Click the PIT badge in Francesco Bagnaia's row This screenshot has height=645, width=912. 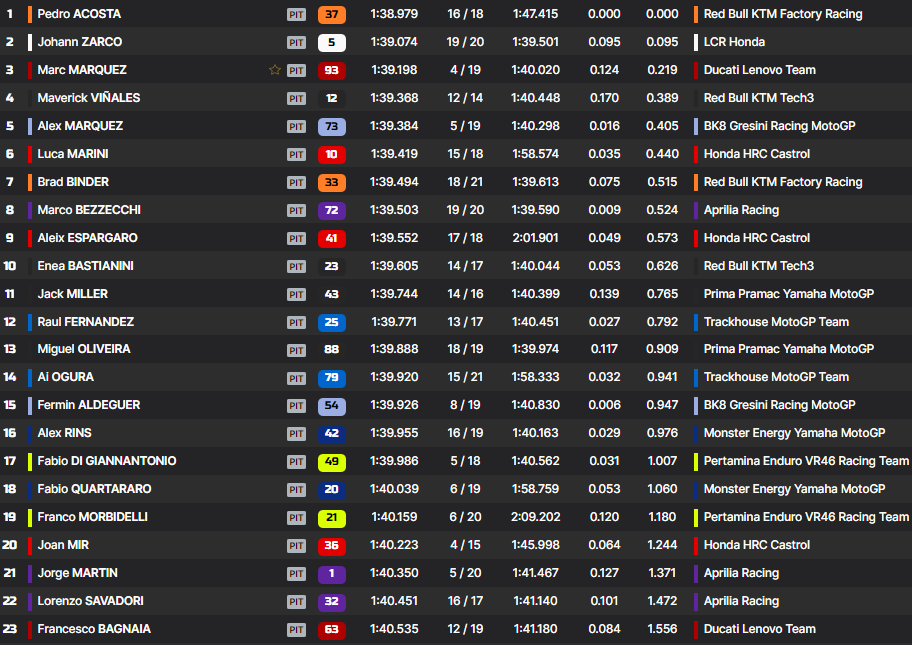(x=296, y=629)
